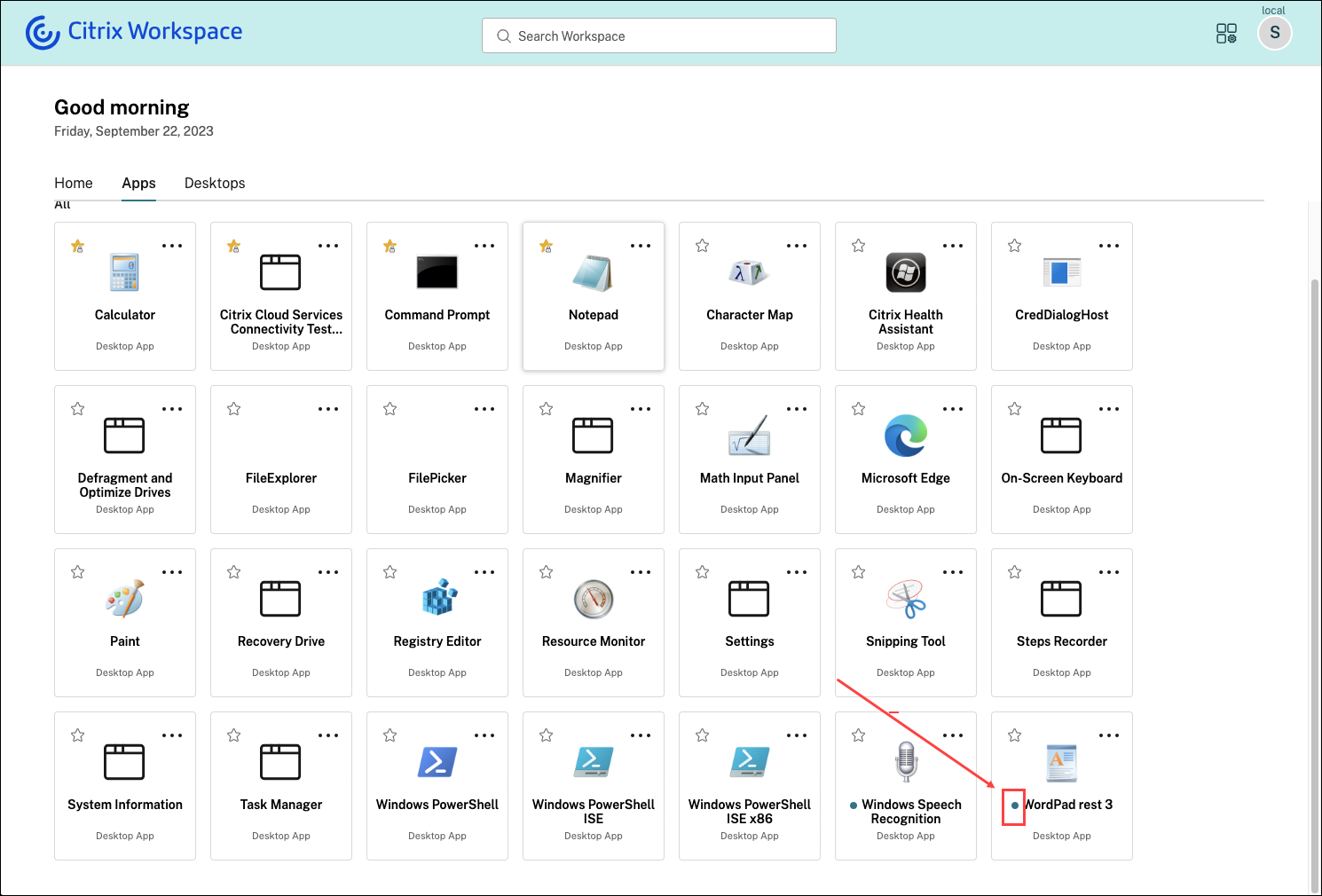This screenshot has width=1322, height=896.
Task: Go to the Home tab
Action: point(73,183)
